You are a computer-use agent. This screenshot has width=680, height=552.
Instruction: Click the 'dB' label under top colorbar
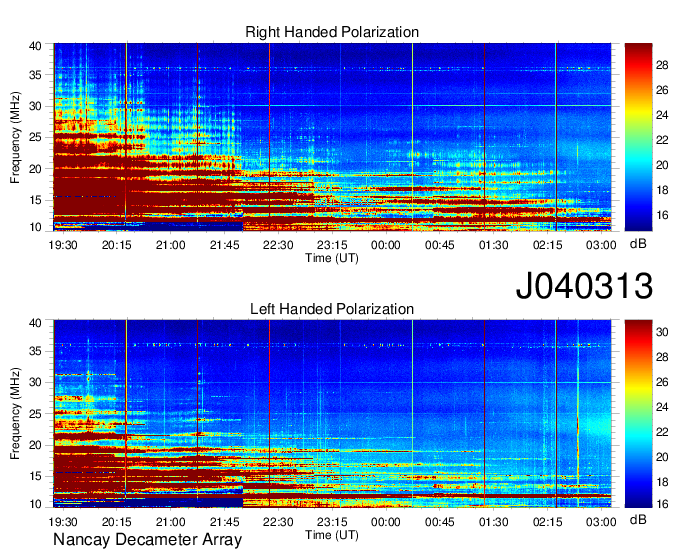[638, 244]
